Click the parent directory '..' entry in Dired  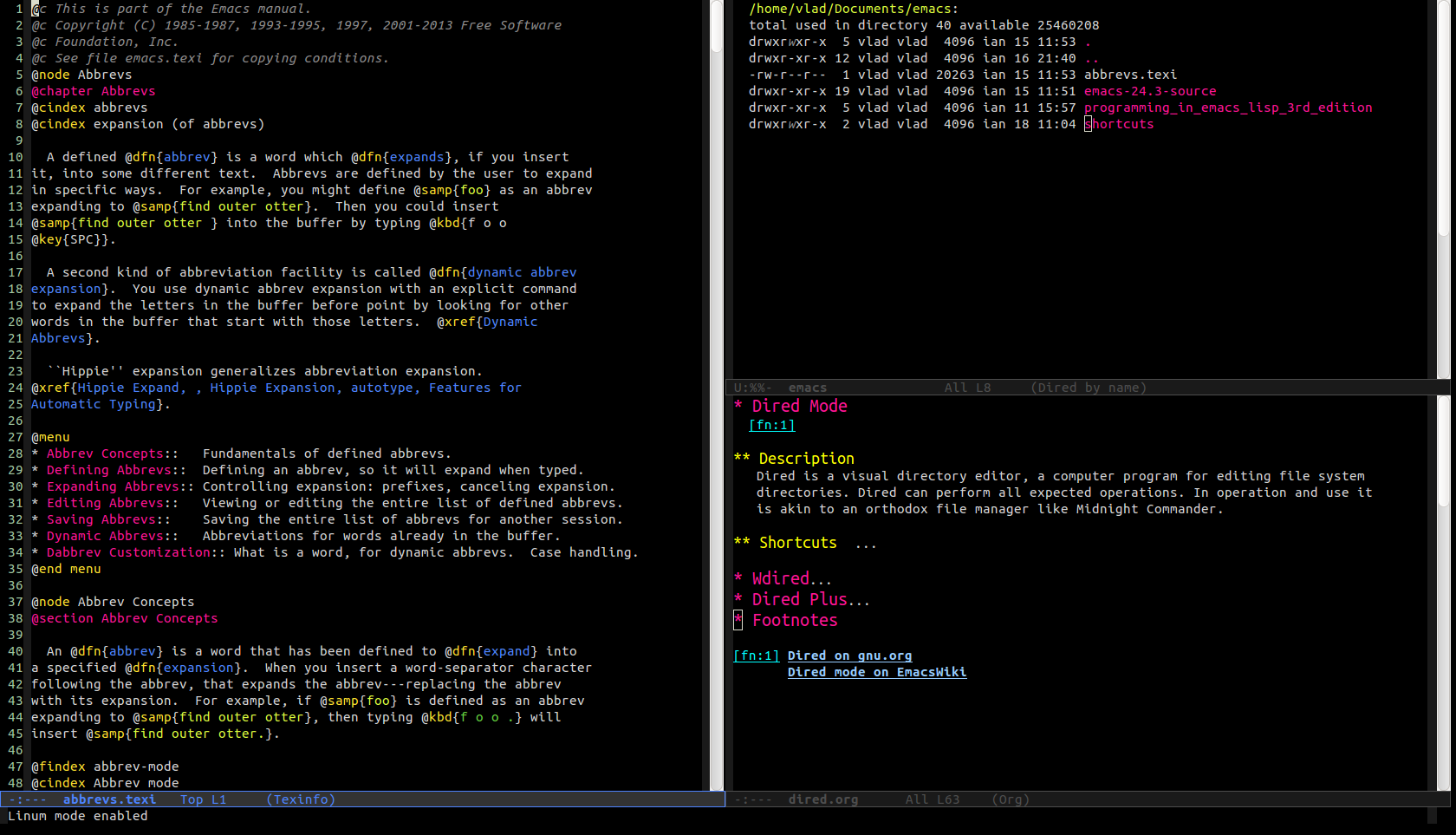click(1092, 58)
